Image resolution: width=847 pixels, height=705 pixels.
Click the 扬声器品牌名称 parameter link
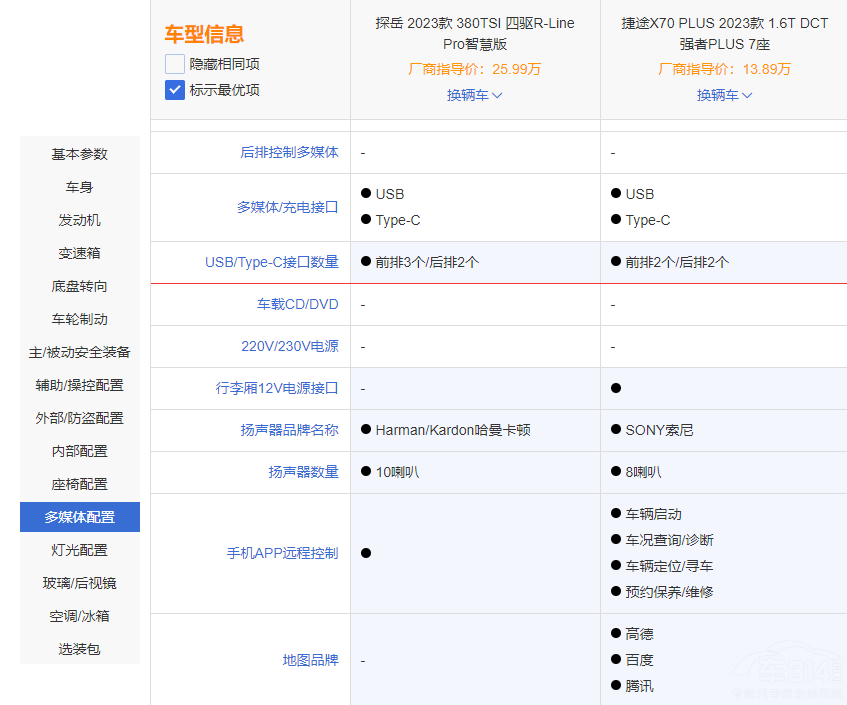coord(290,430)
